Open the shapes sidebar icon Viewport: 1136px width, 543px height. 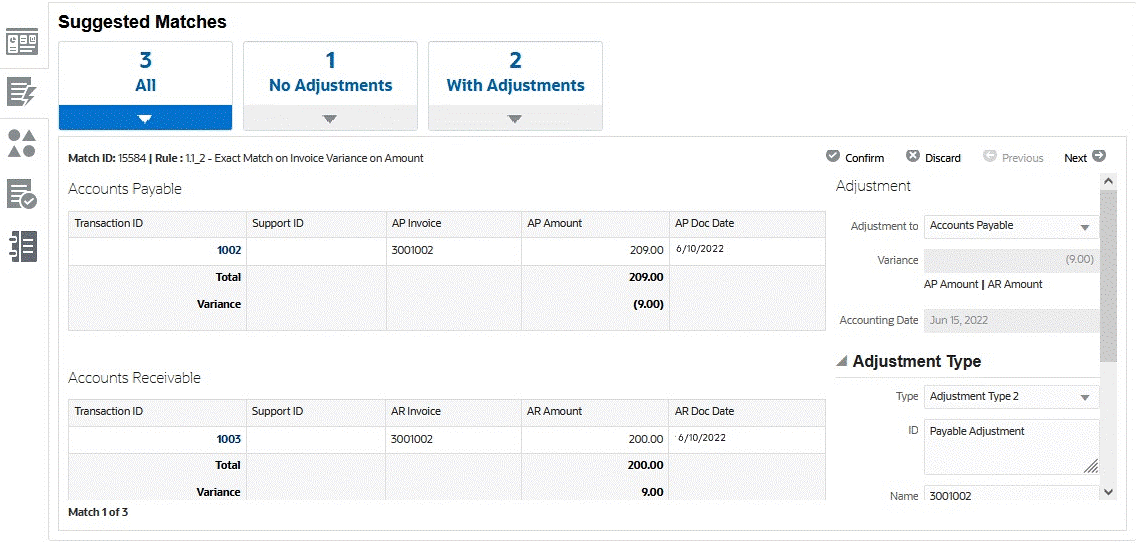click(x=22, y=143)
